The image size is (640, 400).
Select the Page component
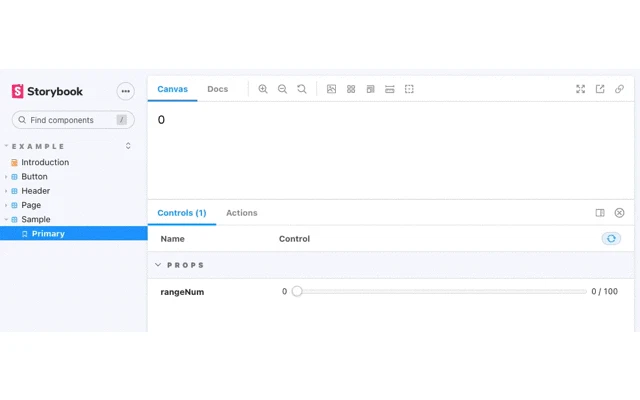point(31,205)
